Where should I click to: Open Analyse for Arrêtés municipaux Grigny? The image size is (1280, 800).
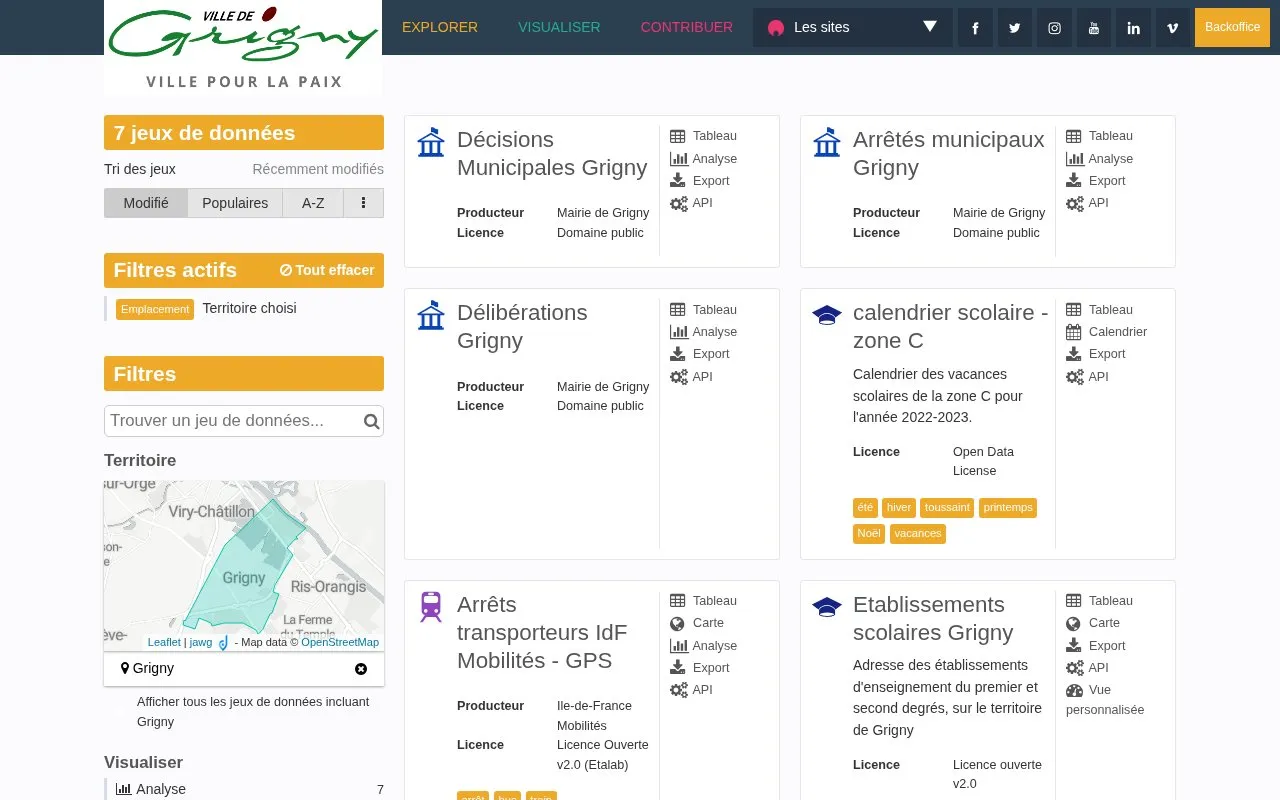click(x=1099, y=158)
